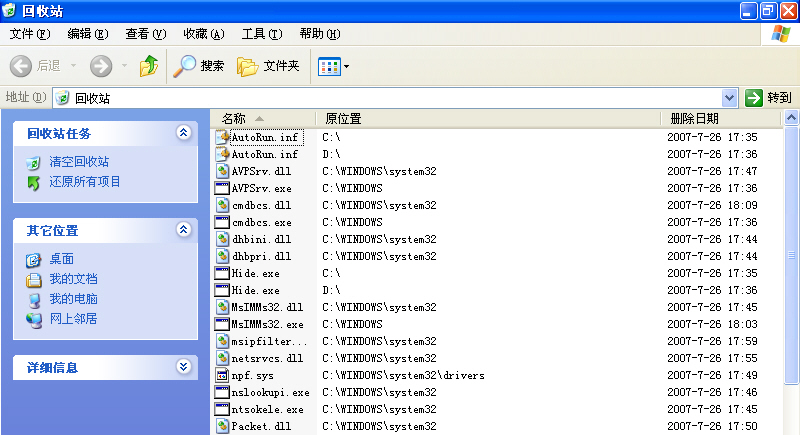Viewport: 800px width, 435px height.
Task: Click the Forward green arrow icon
Action: tap(101, 66)
